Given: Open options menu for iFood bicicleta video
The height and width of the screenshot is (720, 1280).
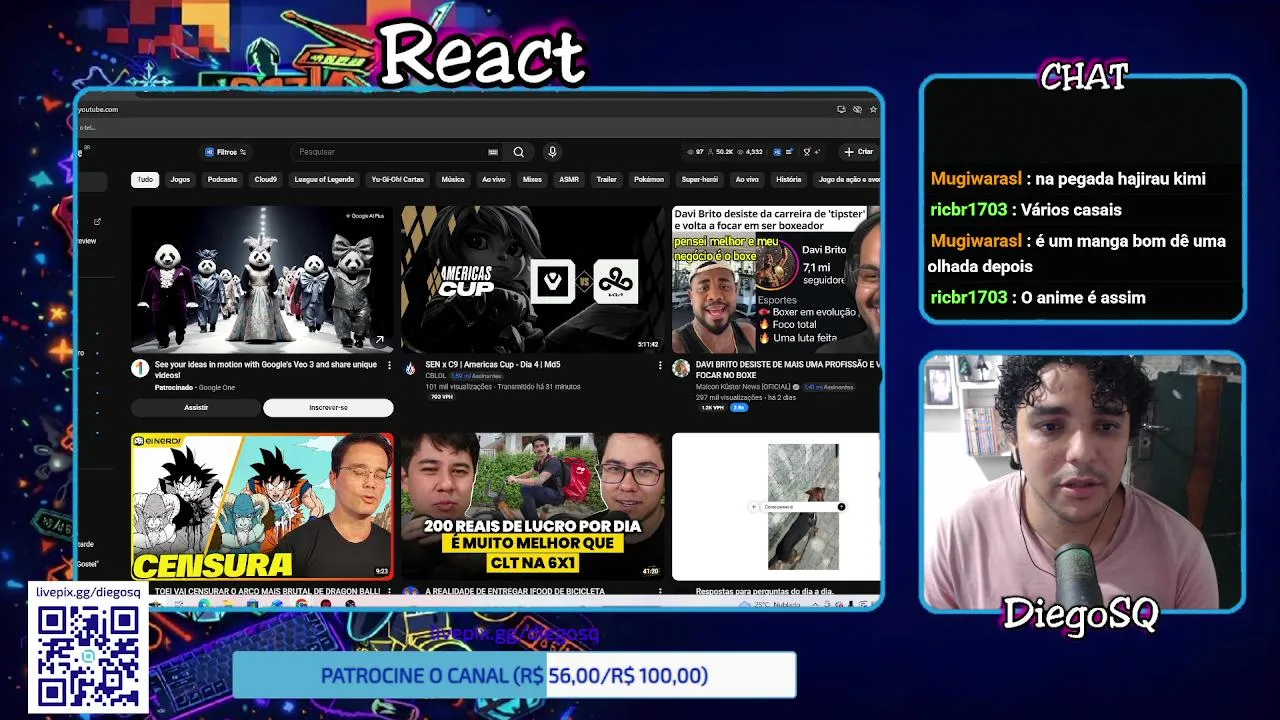Looking at the screenshot, I should coord(660,592).
